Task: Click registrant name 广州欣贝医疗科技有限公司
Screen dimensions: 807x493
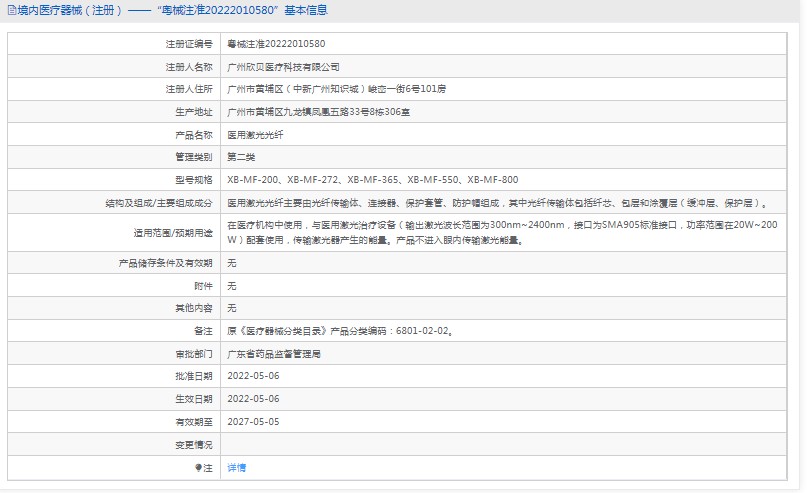Action: point(284,67)
